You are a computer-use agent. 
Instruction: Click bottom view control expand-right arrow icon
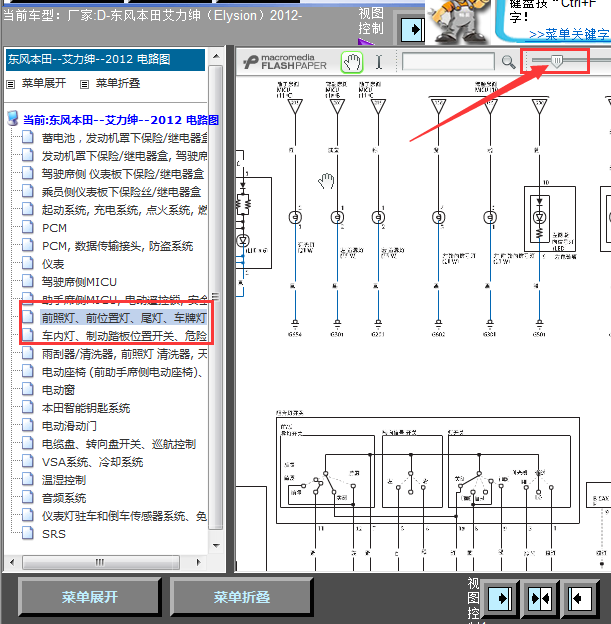[500, 598]
